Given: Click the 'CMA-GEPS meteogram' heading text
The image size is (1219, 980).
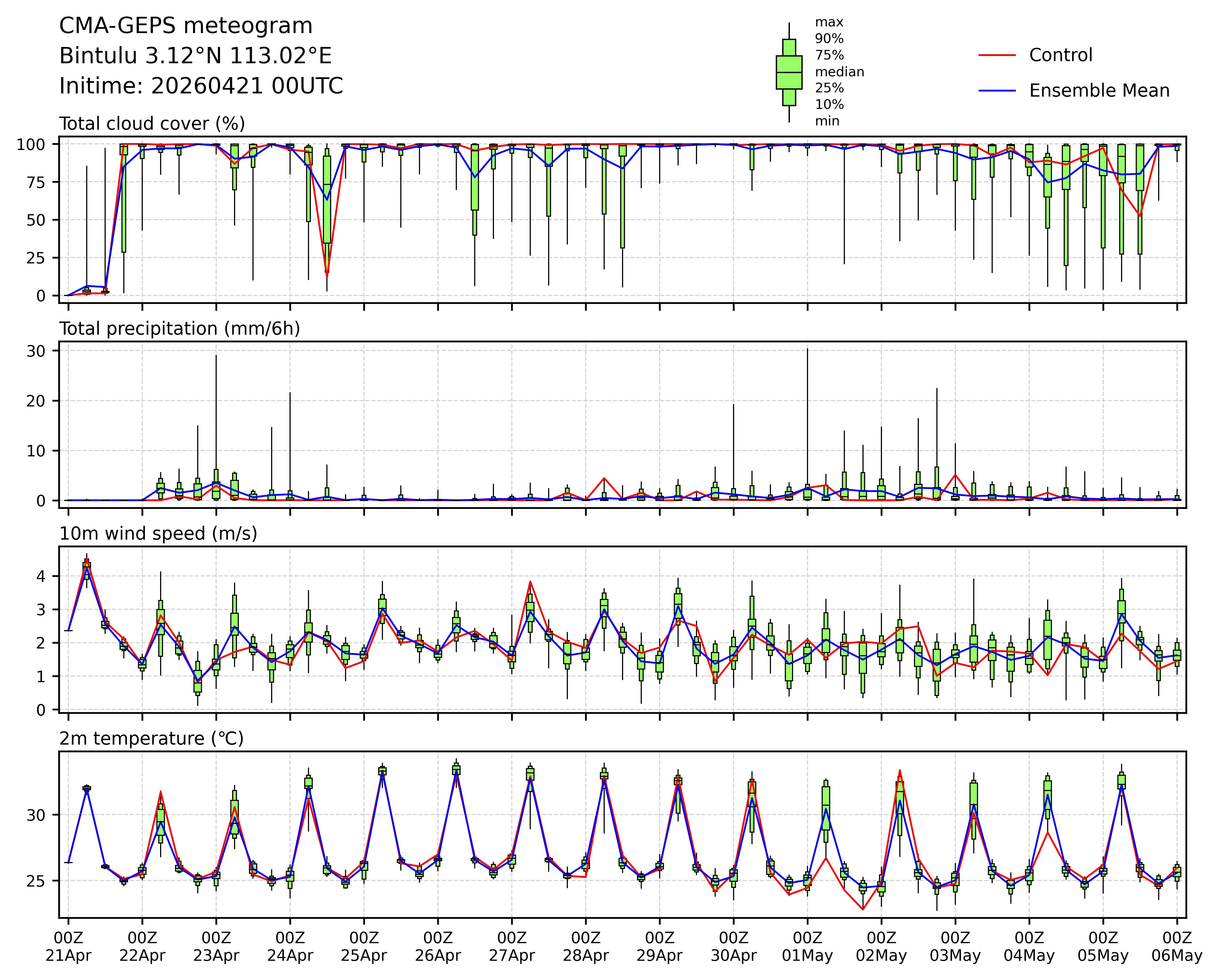Looking at the screenshot, I should [x=186, y=26].
